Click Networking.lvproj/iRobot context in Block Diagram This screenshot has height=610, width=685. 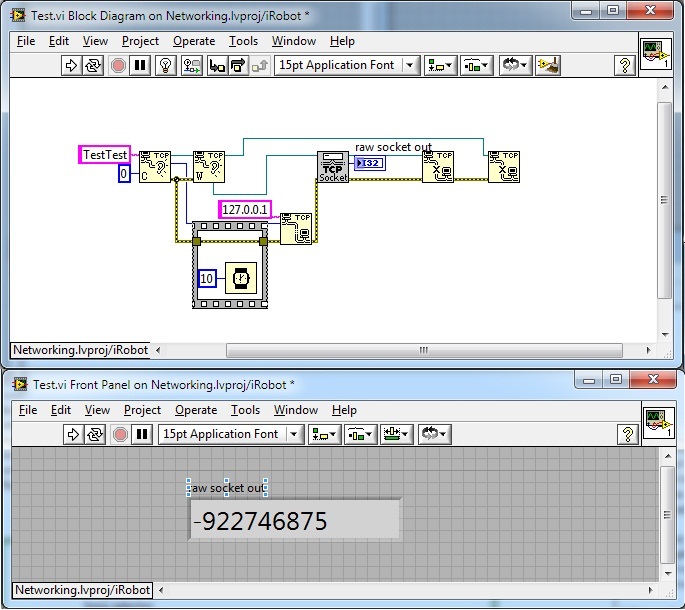click(x=80, y=350)
